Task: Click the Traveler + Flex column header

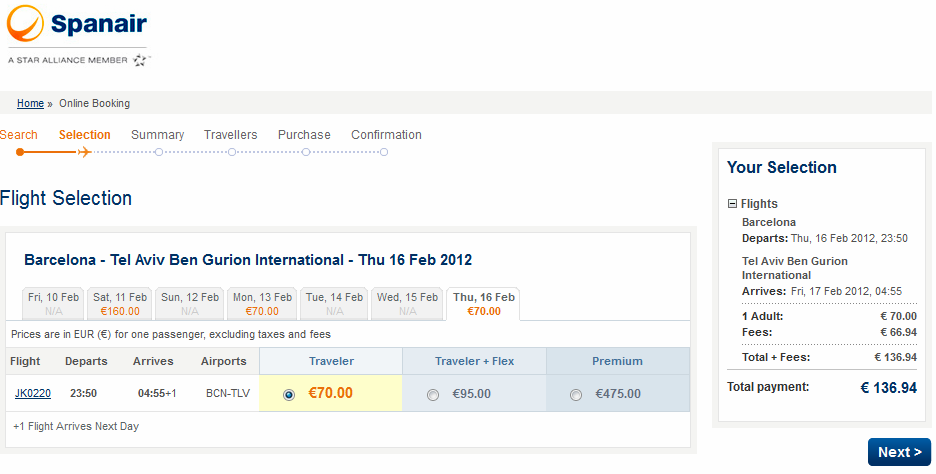Action: pyautogui.click(x=475, y=361)
